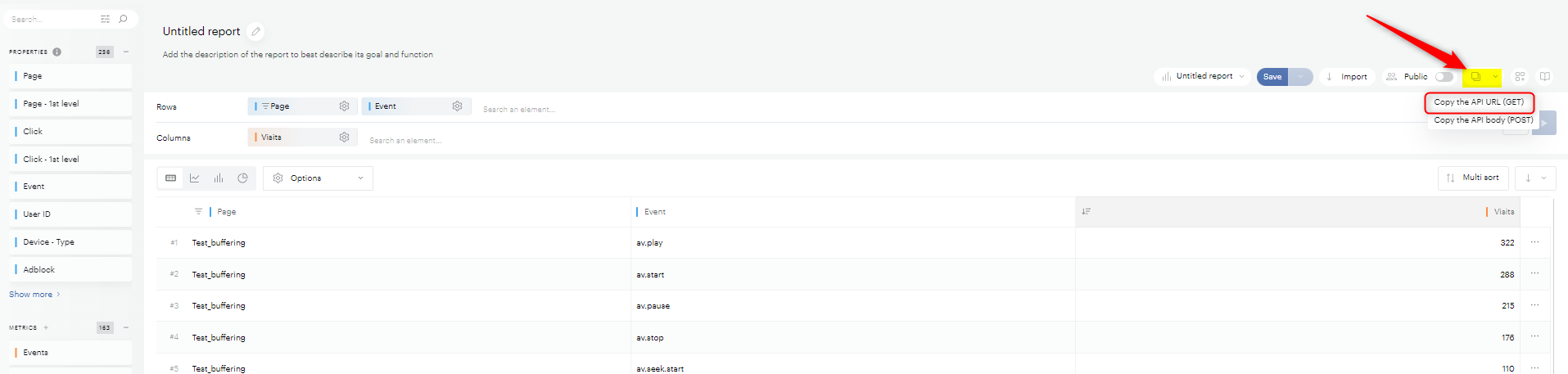
Task: Select the bar chart visualization icon
Action: [219, 178]
